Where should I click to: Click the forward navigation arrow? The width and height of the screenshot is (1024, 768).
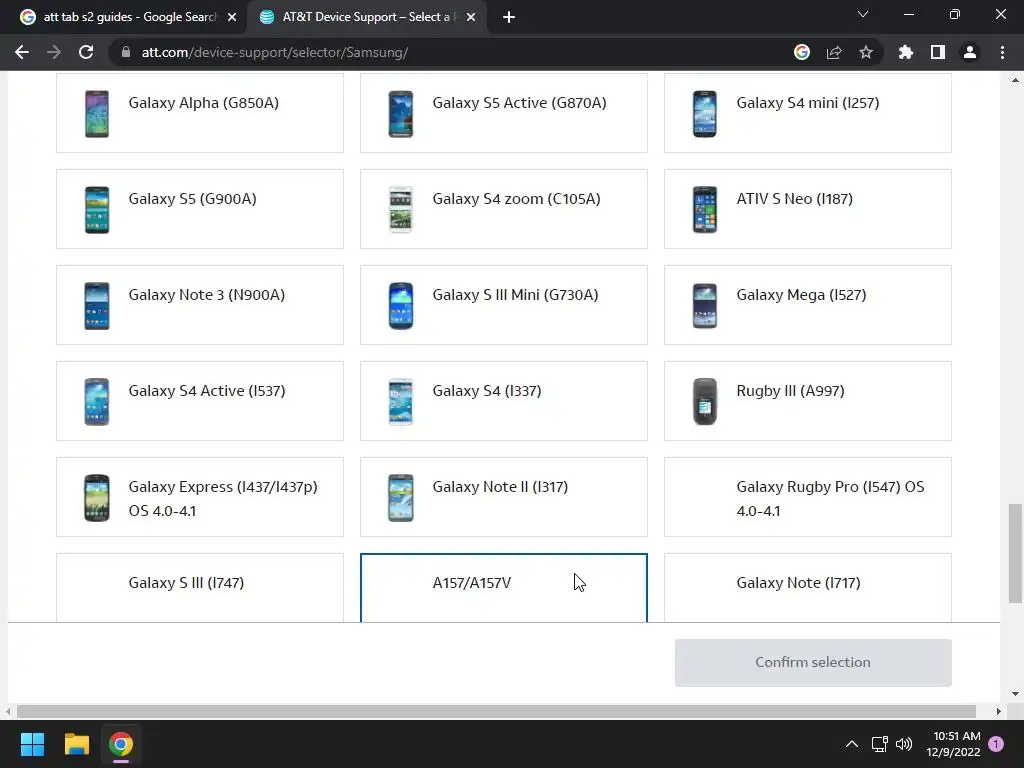pos(54,52)
